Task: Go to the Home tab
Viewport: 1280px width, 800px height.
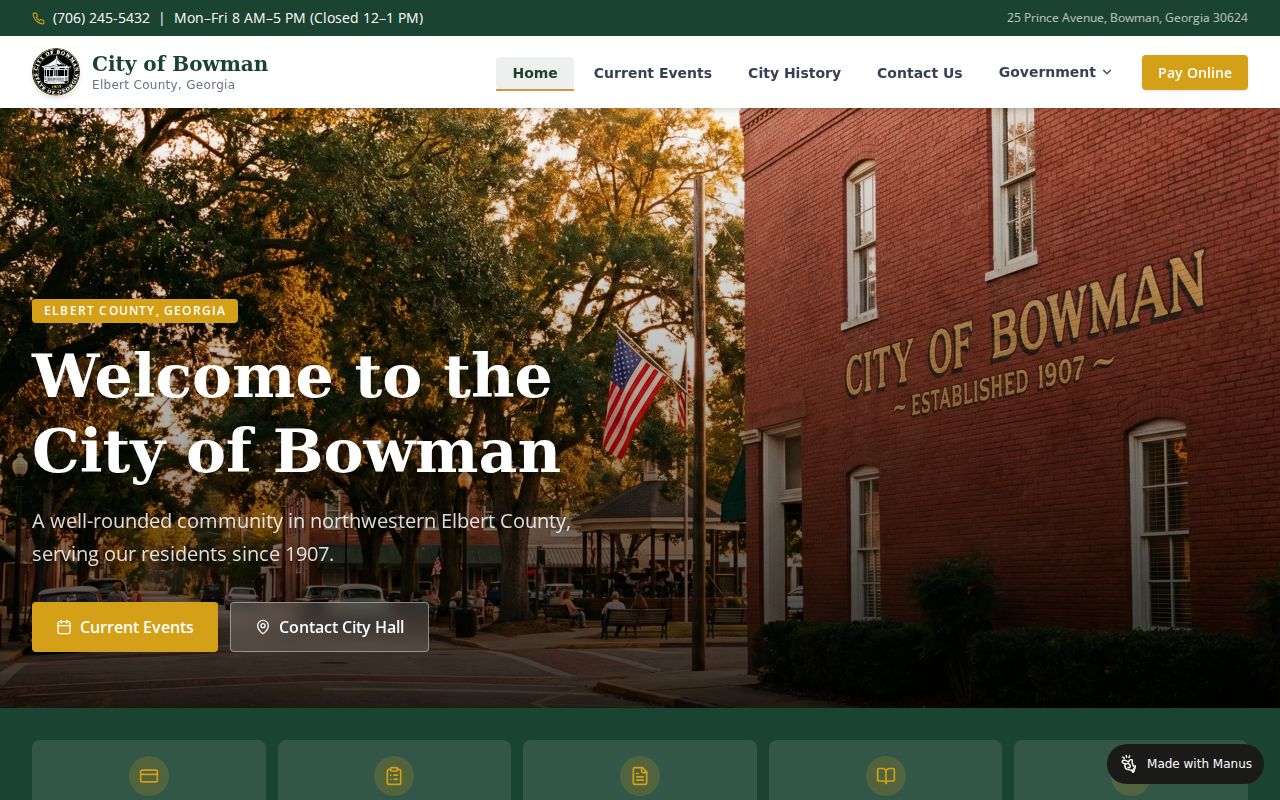Action: pos(535,73)
